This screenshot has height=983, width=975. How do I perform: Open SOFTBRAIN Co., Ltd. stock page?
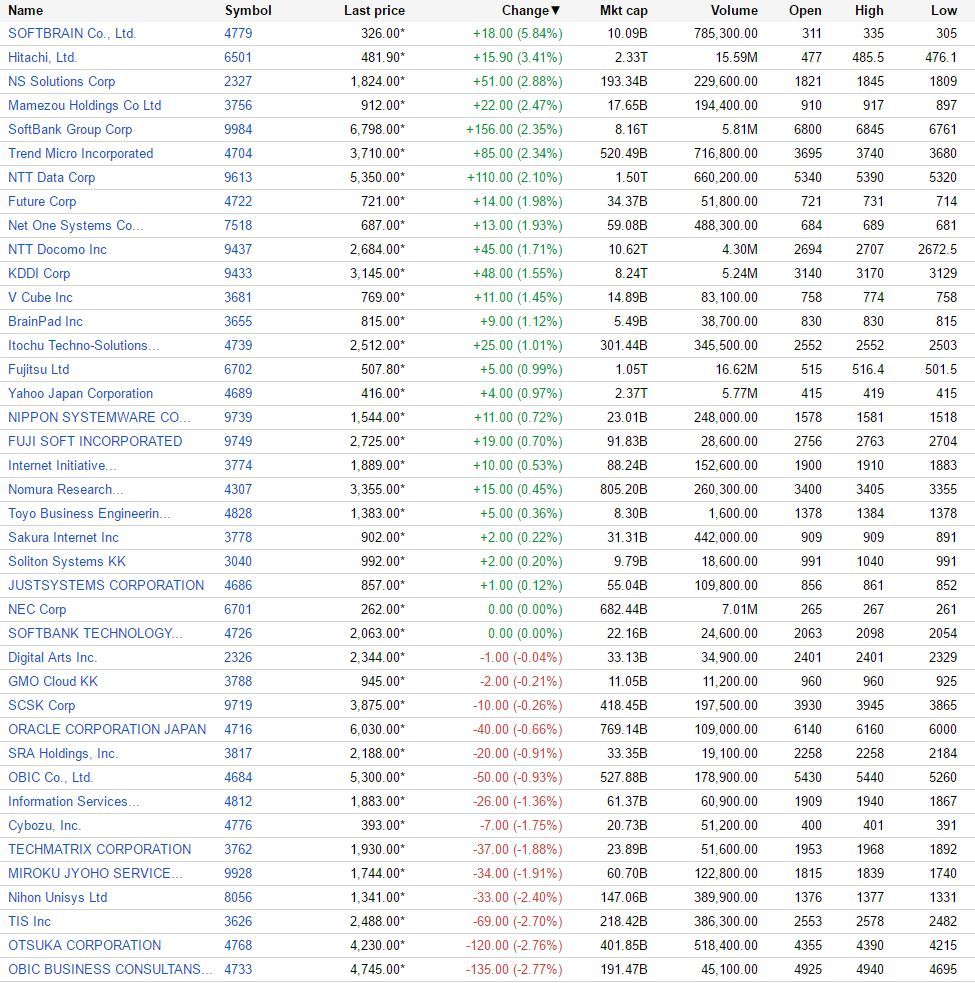click(72, 33)
